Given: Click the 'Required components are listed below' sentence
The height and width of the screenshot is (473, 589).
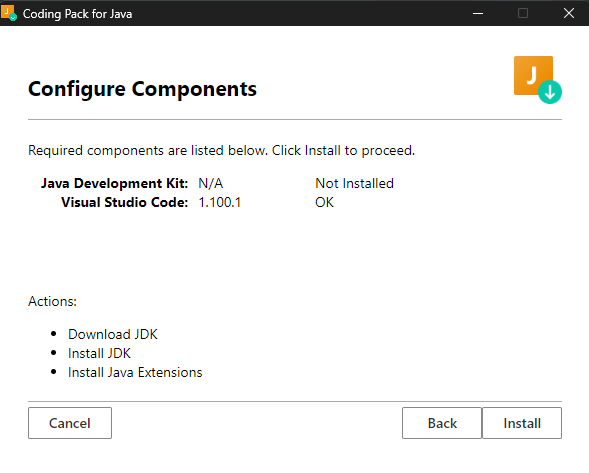Looking at the screenshot, I should pos(222,150).
